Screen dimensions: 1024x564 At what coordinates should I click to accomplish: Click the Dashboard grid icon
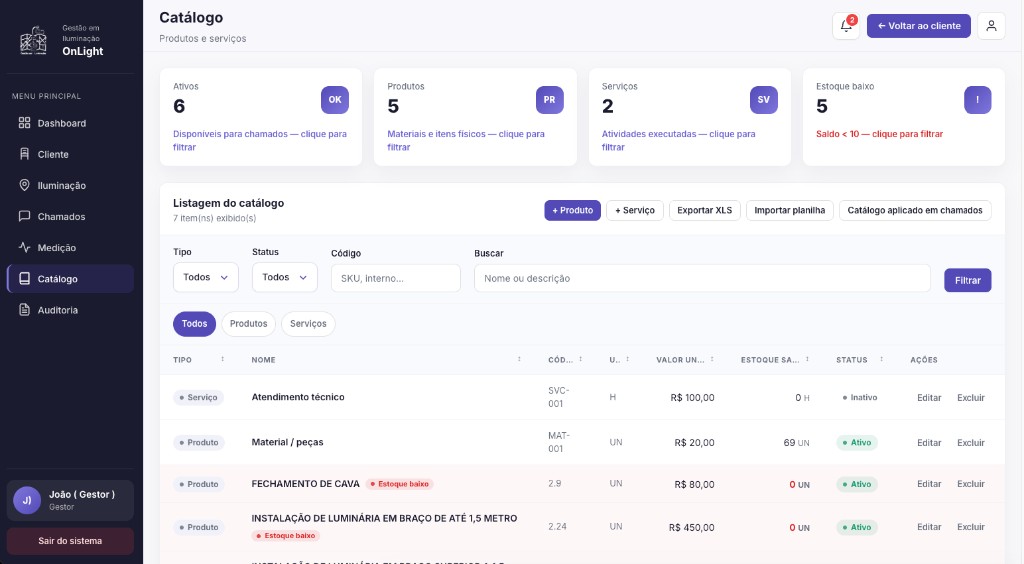click(24, 123)
